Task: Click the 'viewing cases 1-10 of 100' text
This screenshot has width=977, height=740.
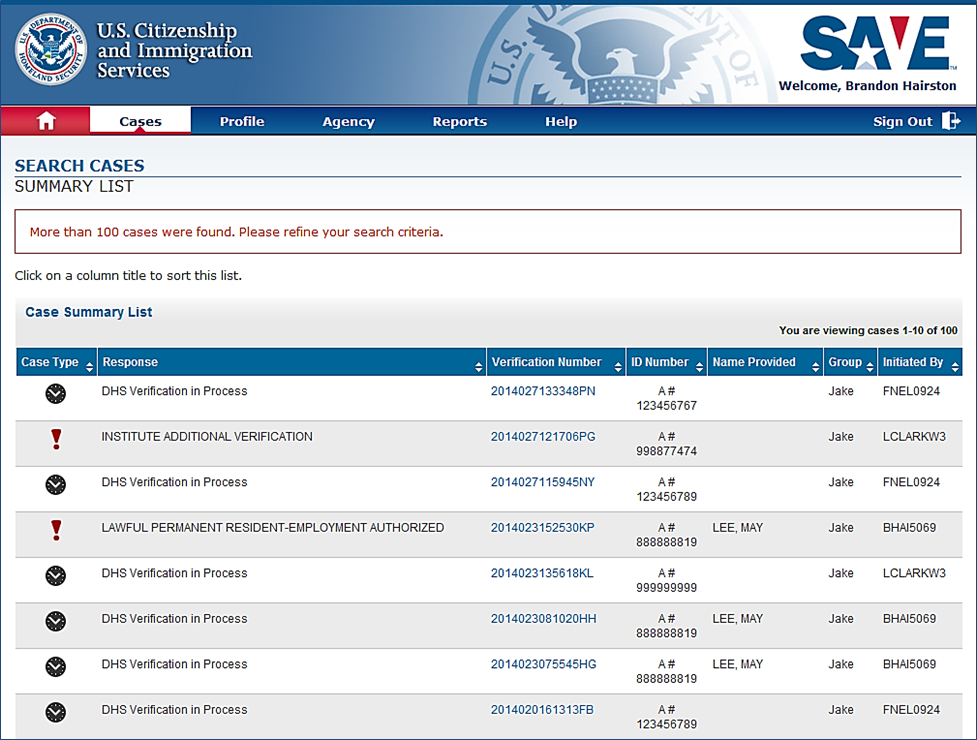Action: [x=868, y=330]
